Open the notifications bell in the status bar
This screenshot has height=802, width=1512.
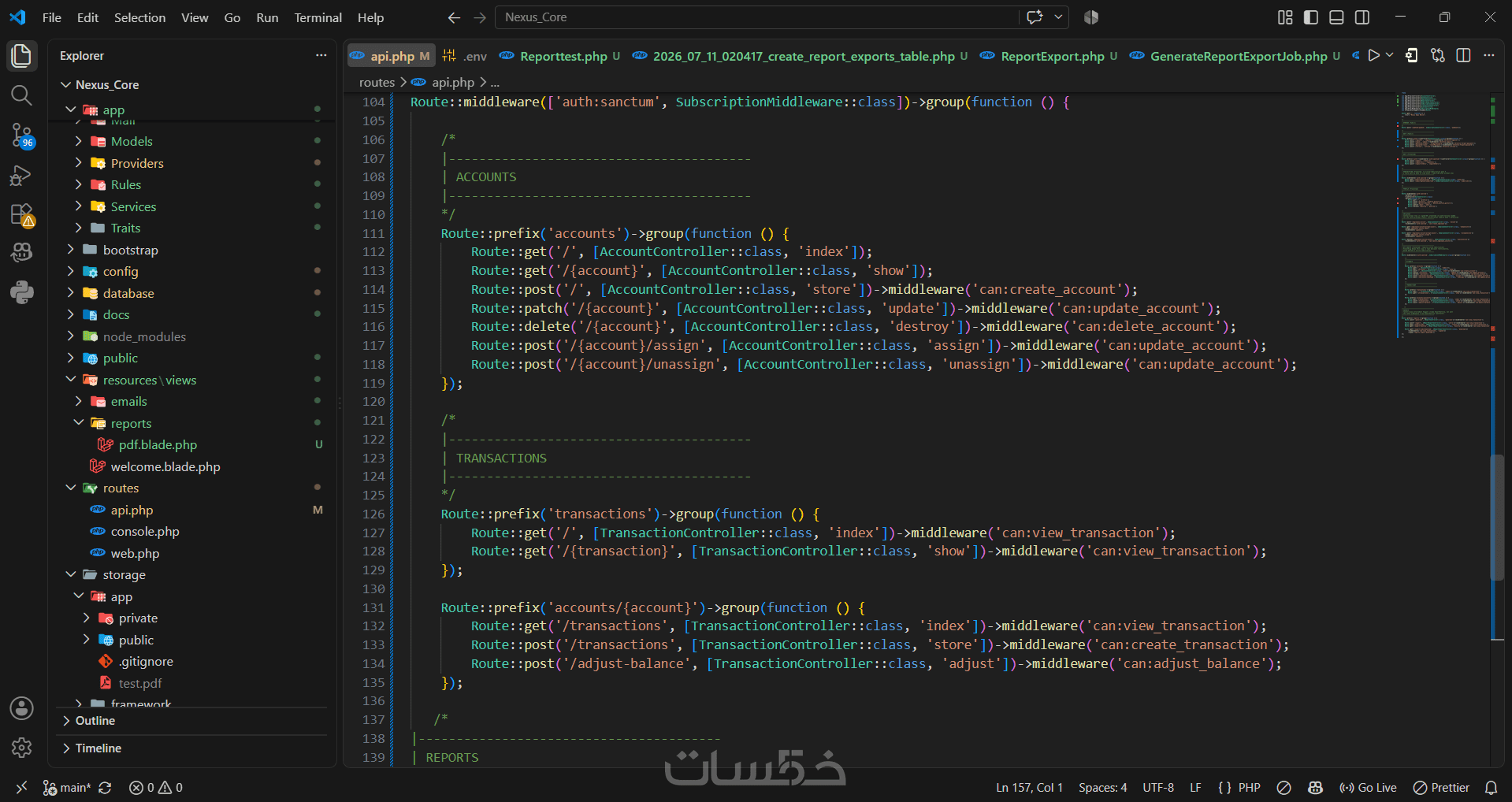pos(1491,787)
